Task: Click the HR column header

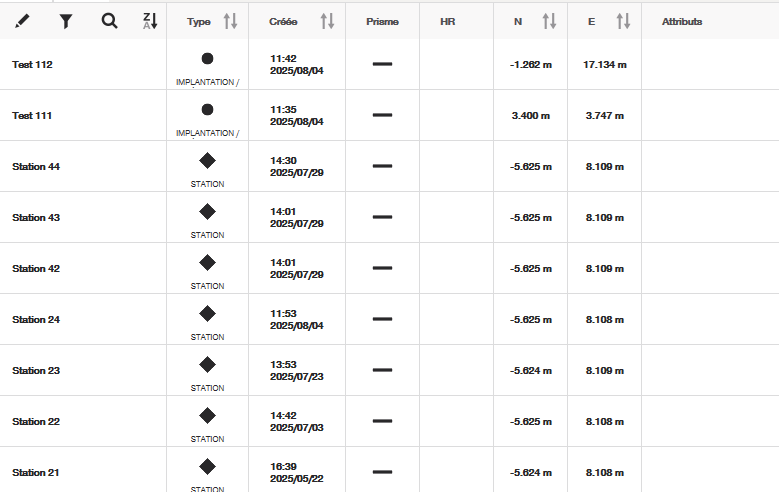Action: point(447,21)
